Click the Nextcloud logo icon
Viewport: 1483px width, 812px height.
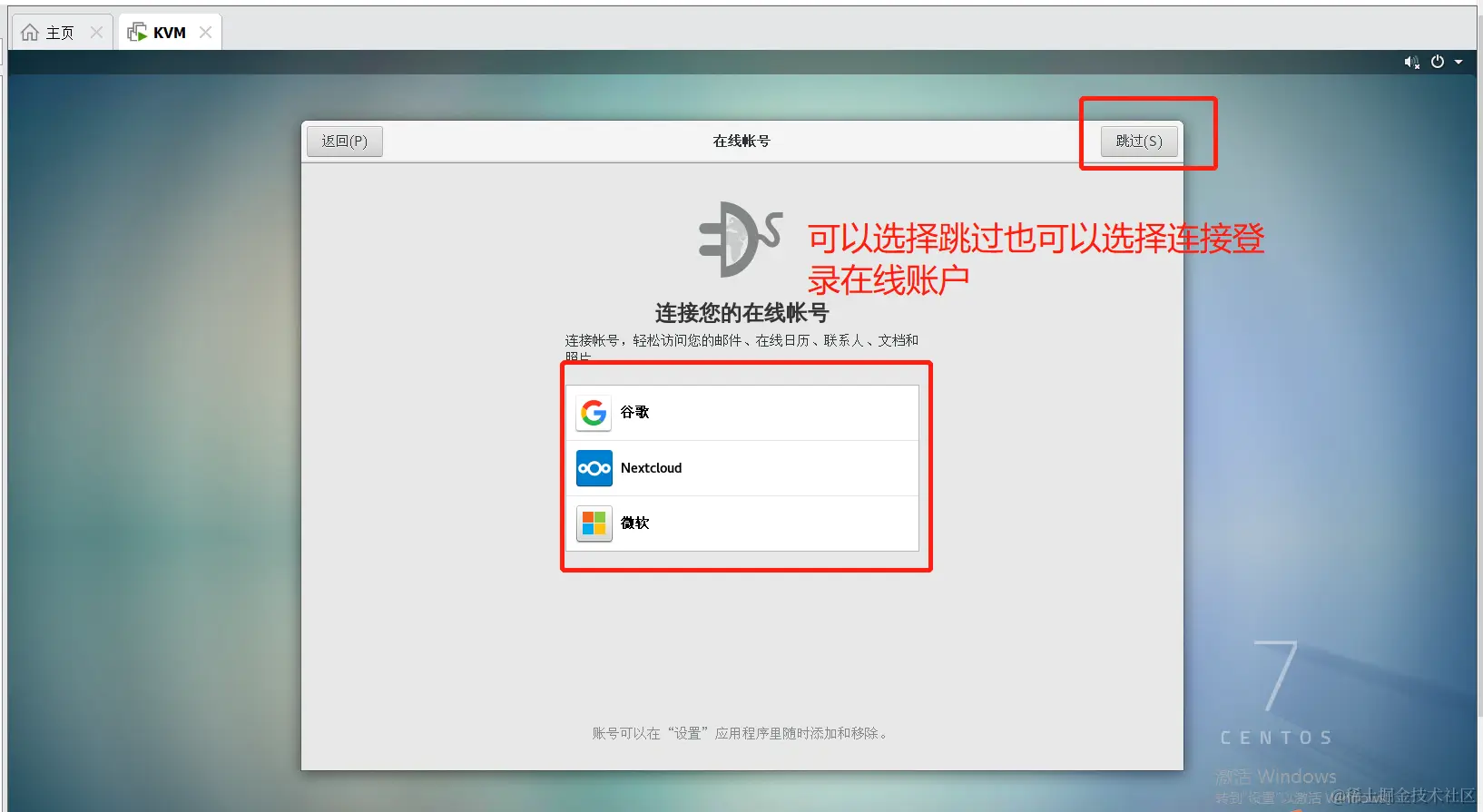594,468
